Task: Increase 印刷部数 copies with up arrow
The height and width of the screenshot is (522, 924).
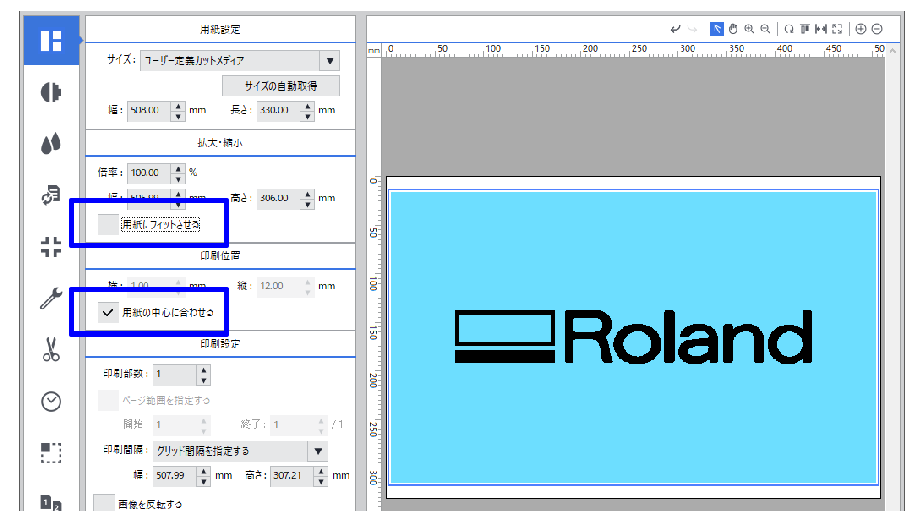Action: 203,370
